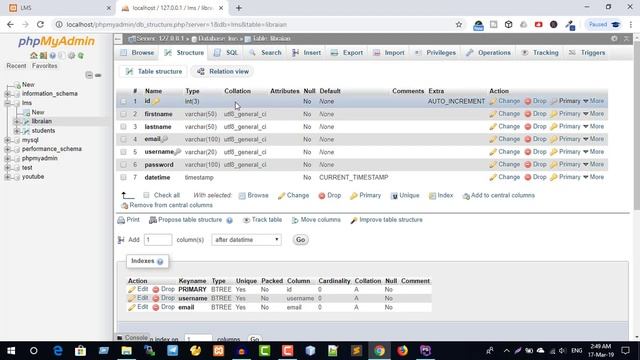Viewport: 640px width, 360px height.
Task: Open the 'after datetime' position dropdown
Action: 246,240
